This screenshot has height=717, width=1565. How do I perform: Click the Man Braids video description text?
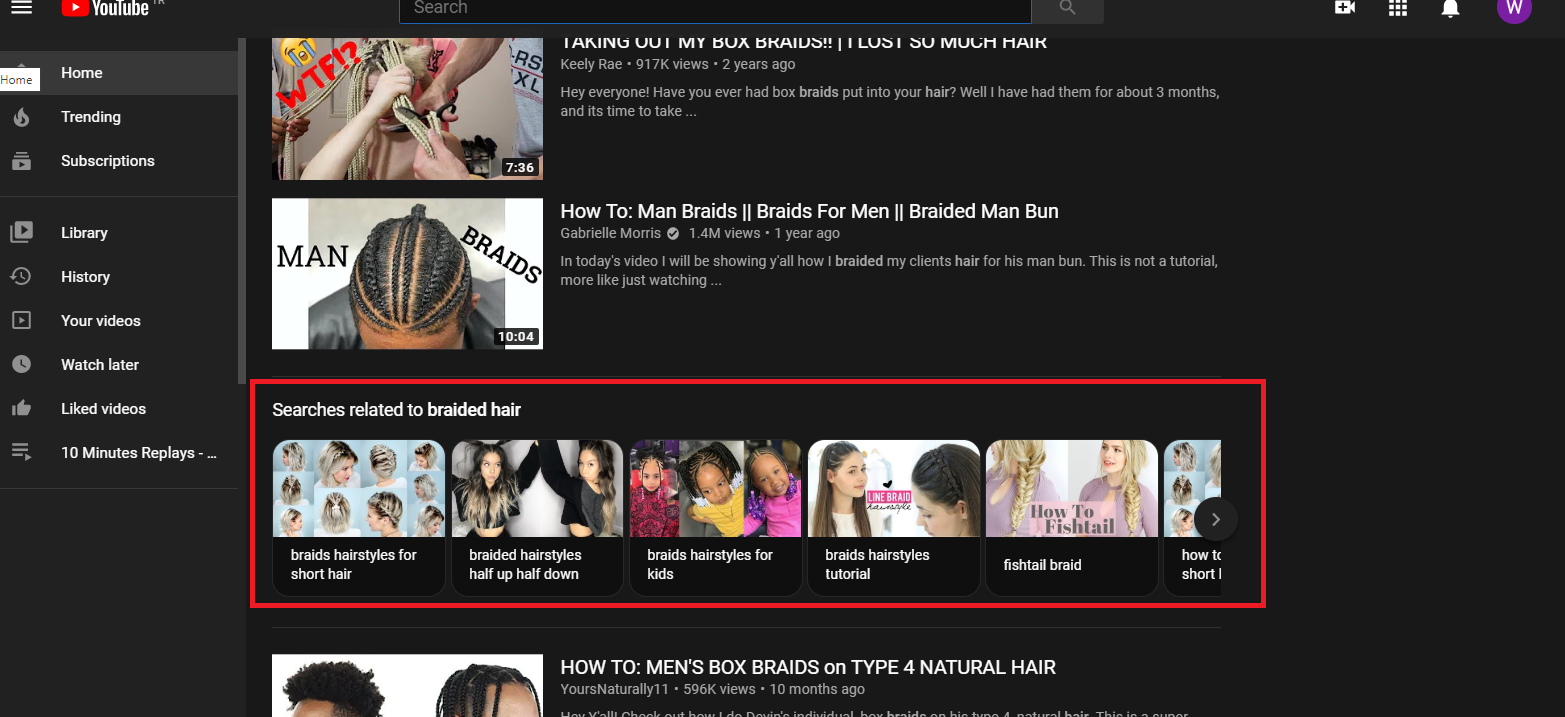(889, 271)
